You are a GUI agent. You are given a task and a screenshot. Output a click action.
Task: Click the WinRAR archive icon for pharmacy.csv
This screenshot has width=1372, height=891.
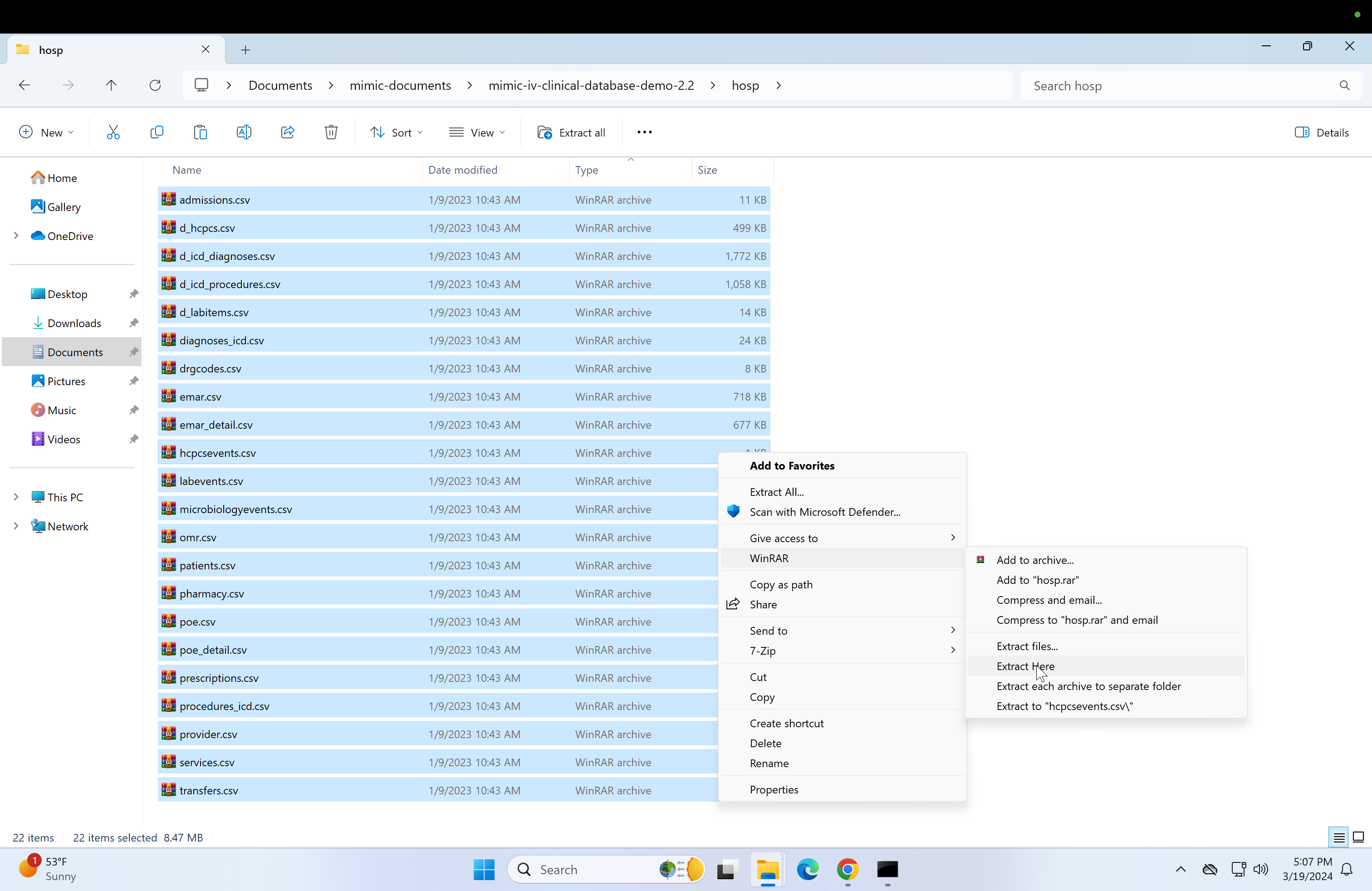(167, 593)
